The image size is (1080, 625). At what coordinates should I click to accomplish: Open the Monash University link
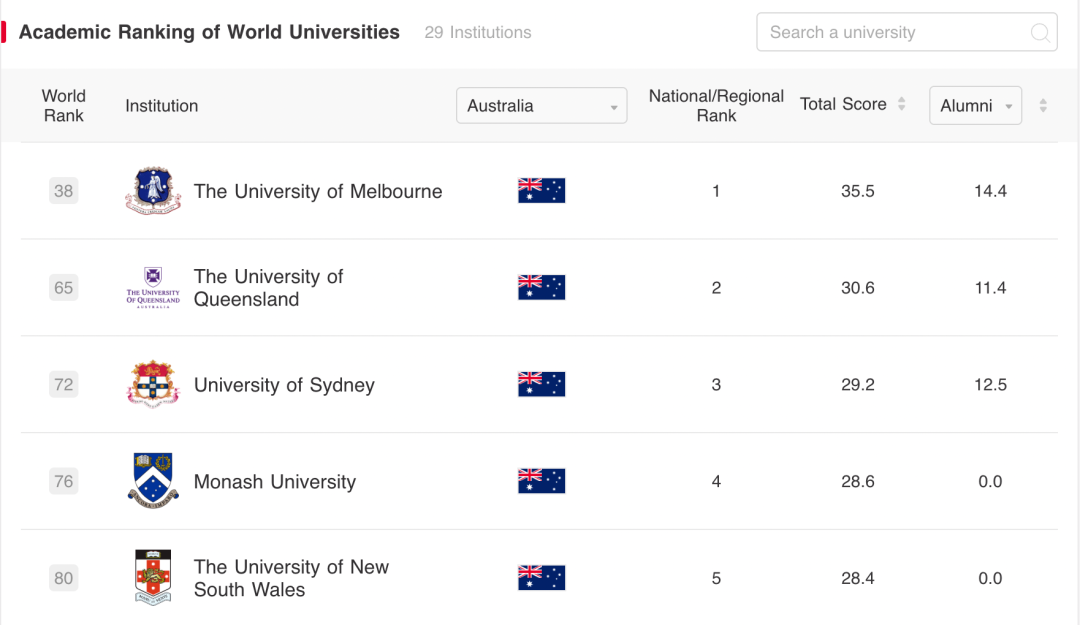pos(275,482)
